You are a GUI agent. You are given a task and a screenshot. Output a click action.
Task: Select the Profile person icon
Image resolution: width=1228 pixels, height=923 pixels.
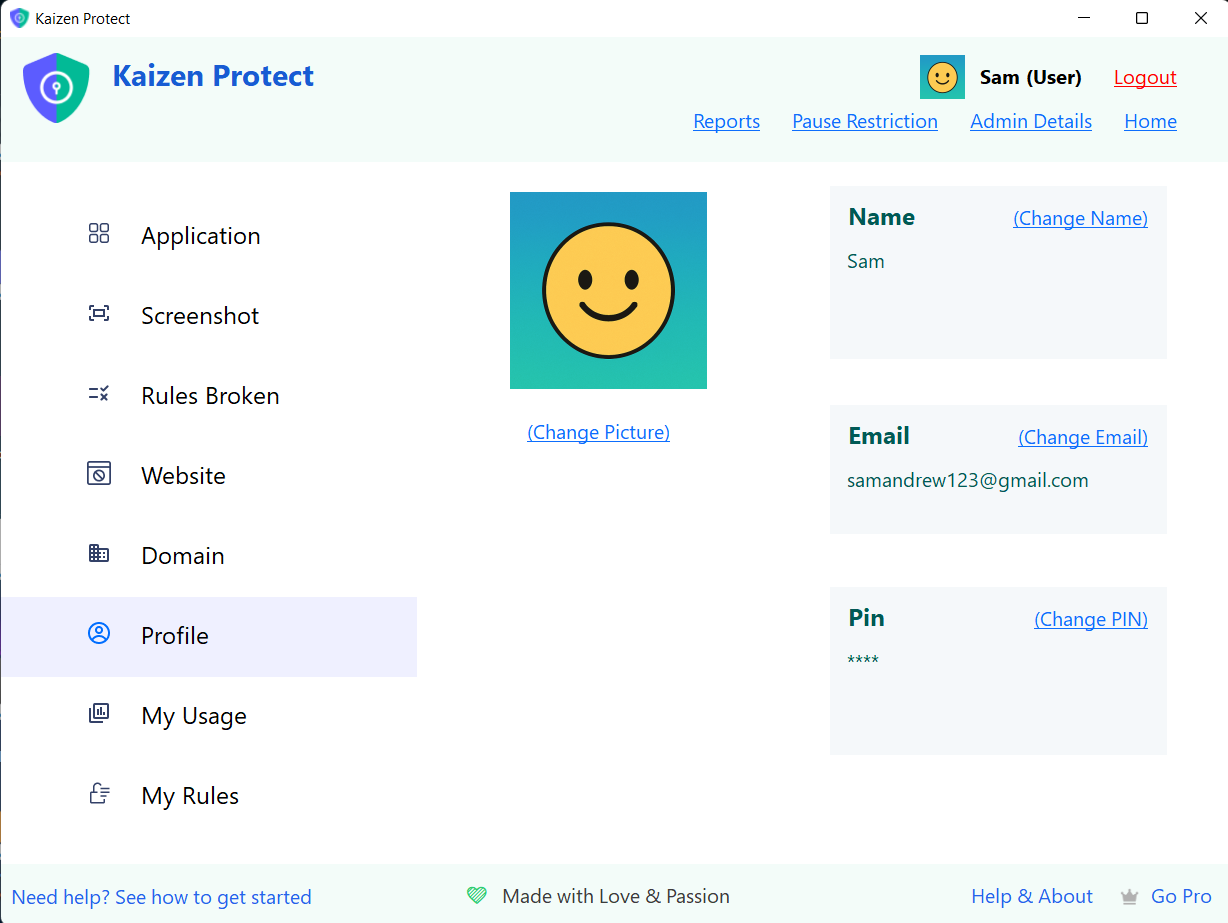pyautogui.click(x=99, y=634)
